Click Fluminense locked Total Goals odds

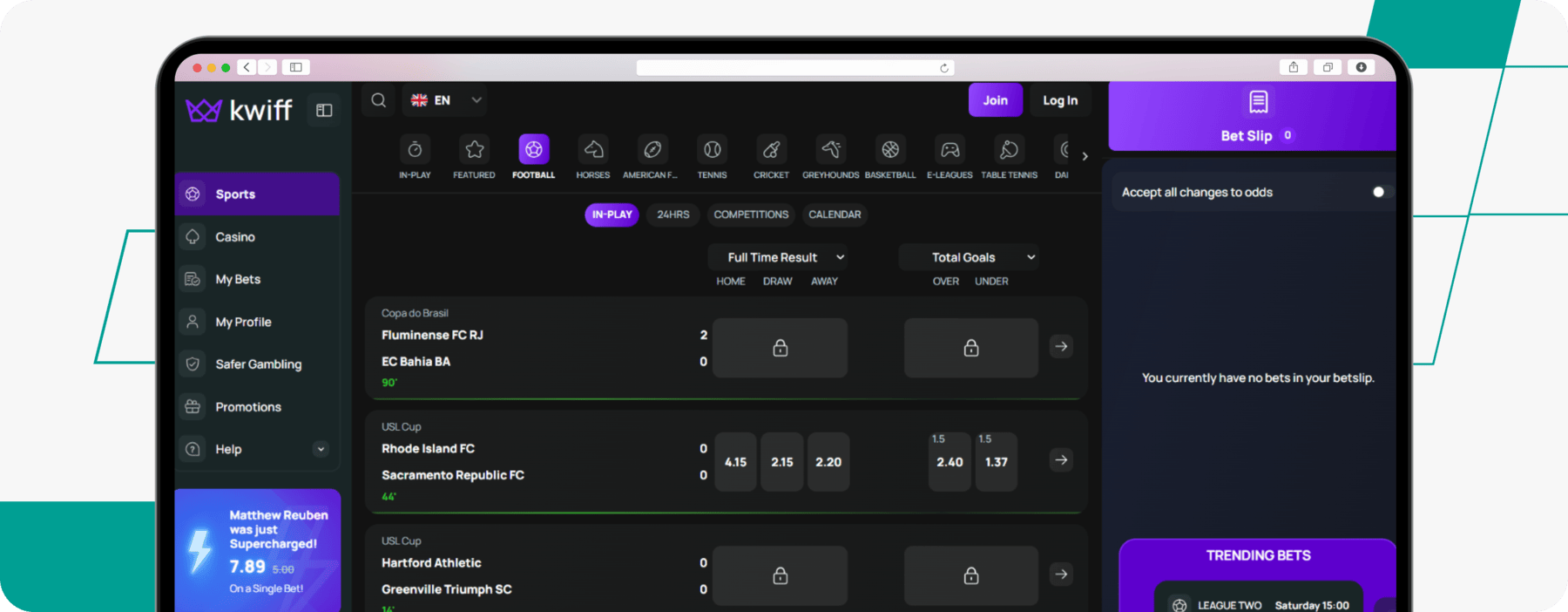click(x=971, y=348)
